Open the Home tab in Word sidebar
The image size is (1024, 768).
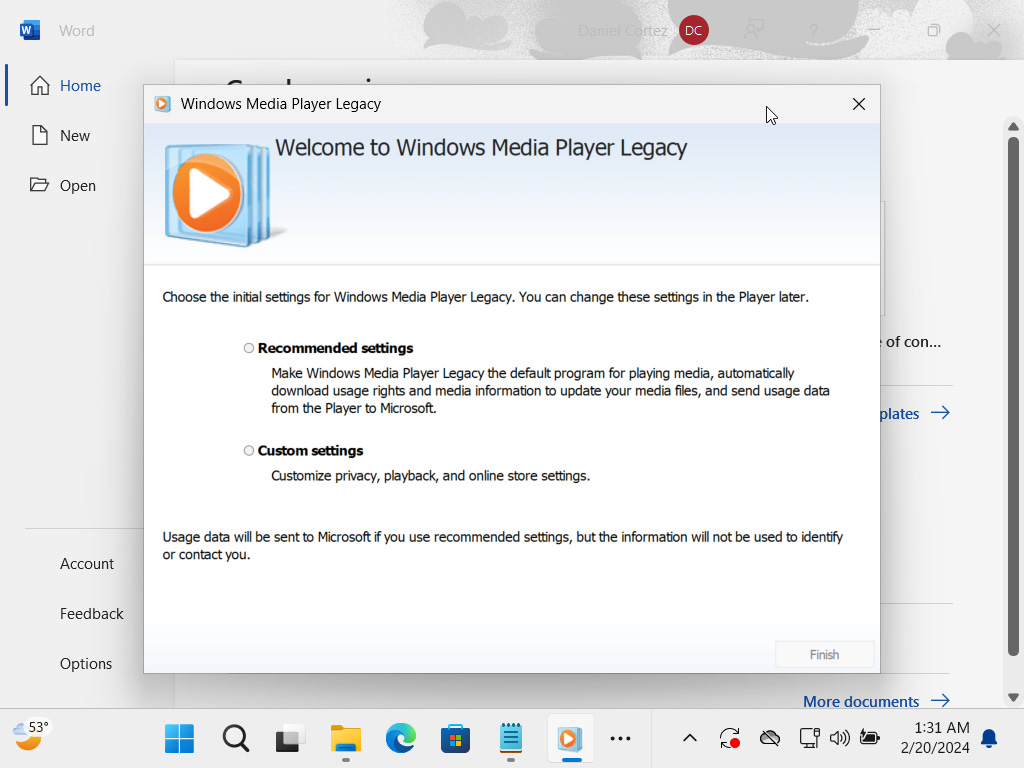(80, 86)
